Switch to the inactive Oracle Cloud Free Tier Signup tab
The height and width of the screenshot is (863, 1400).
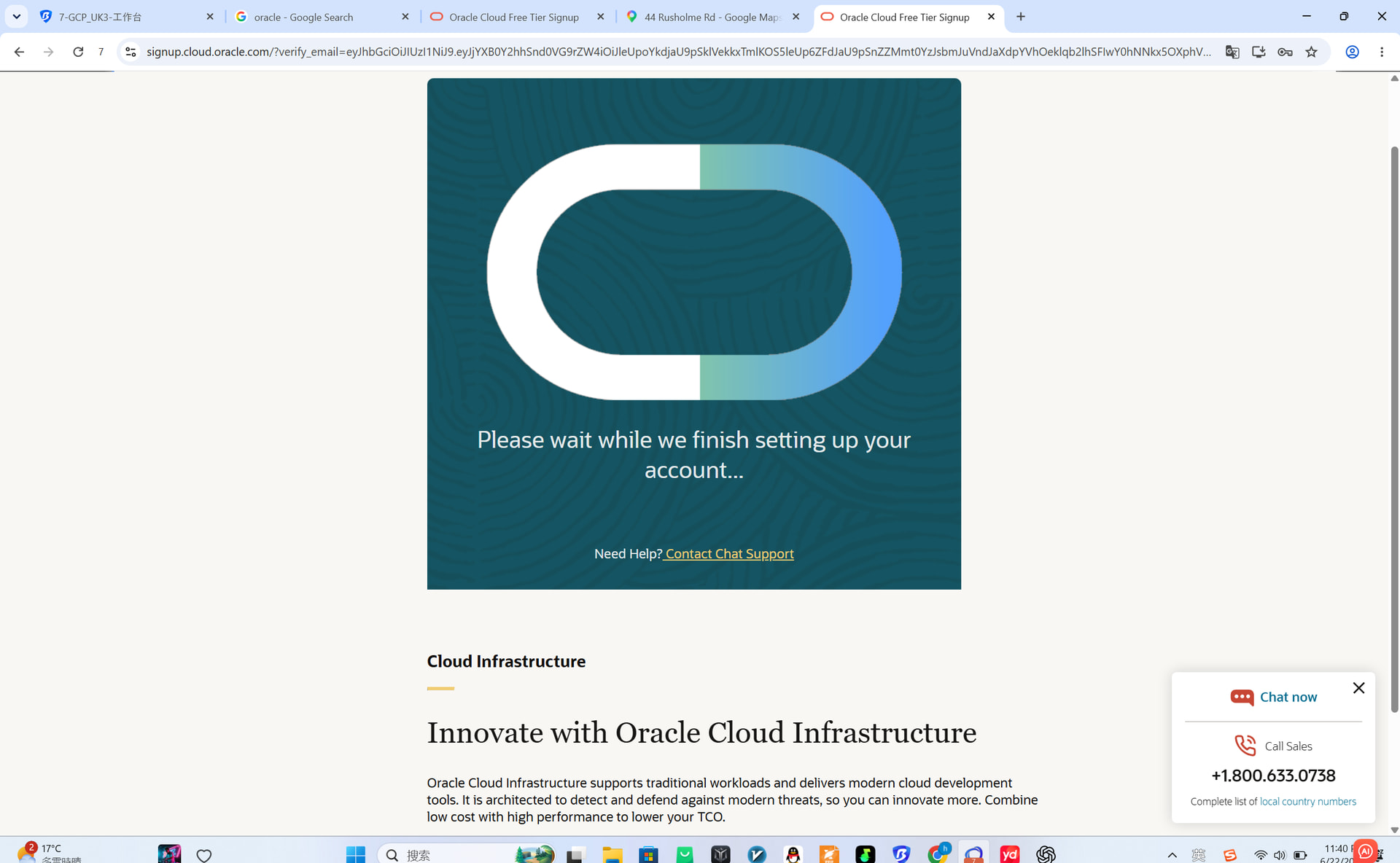[x=518, y=17]
